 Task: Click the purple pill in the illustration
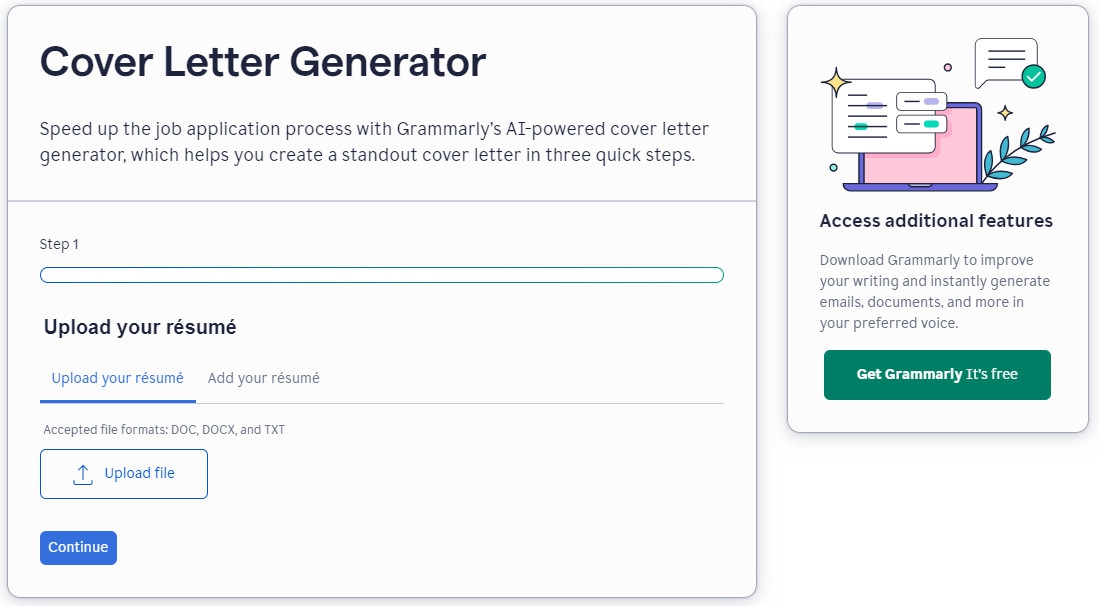click(931, 102)
